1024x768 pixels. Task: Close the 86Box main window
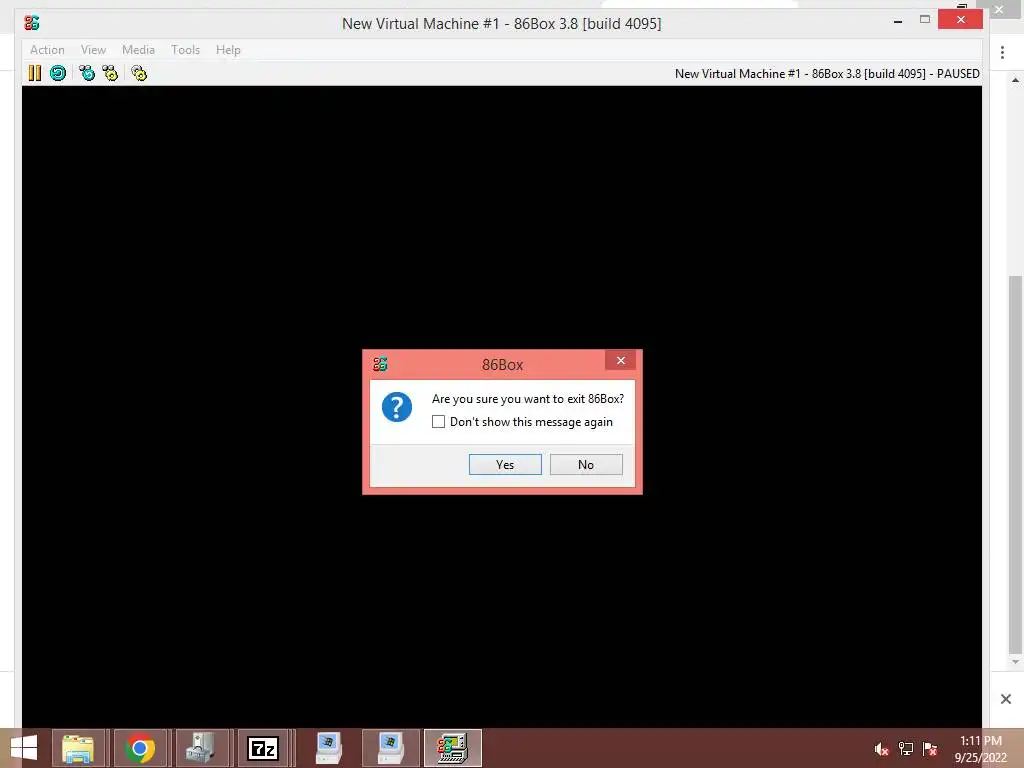point(960,20)
